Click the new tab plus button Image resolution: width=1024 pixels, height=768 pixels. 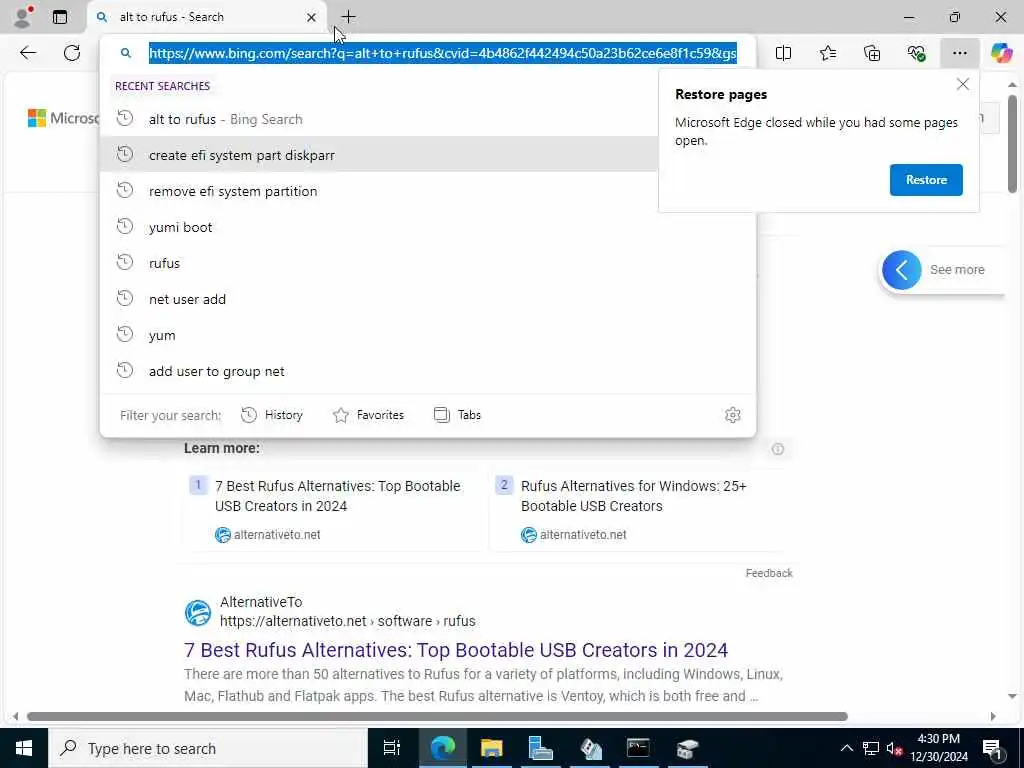click(x=349, y=17)
